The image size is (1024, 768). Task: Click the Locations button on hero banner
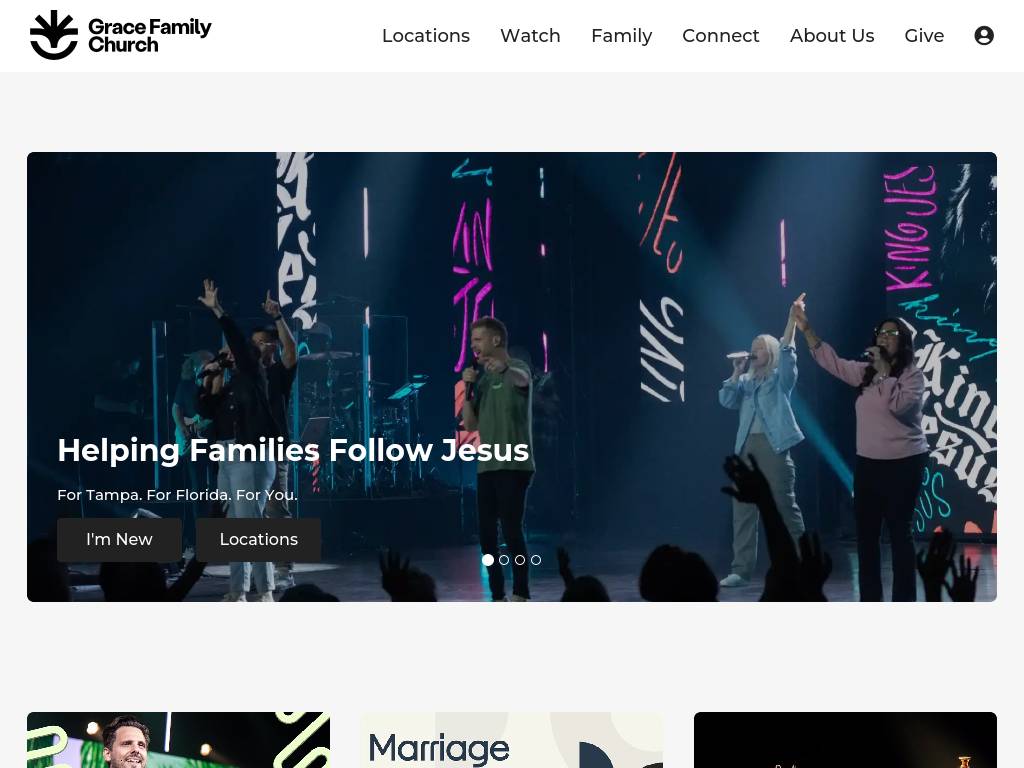click(x=259, y=539)
